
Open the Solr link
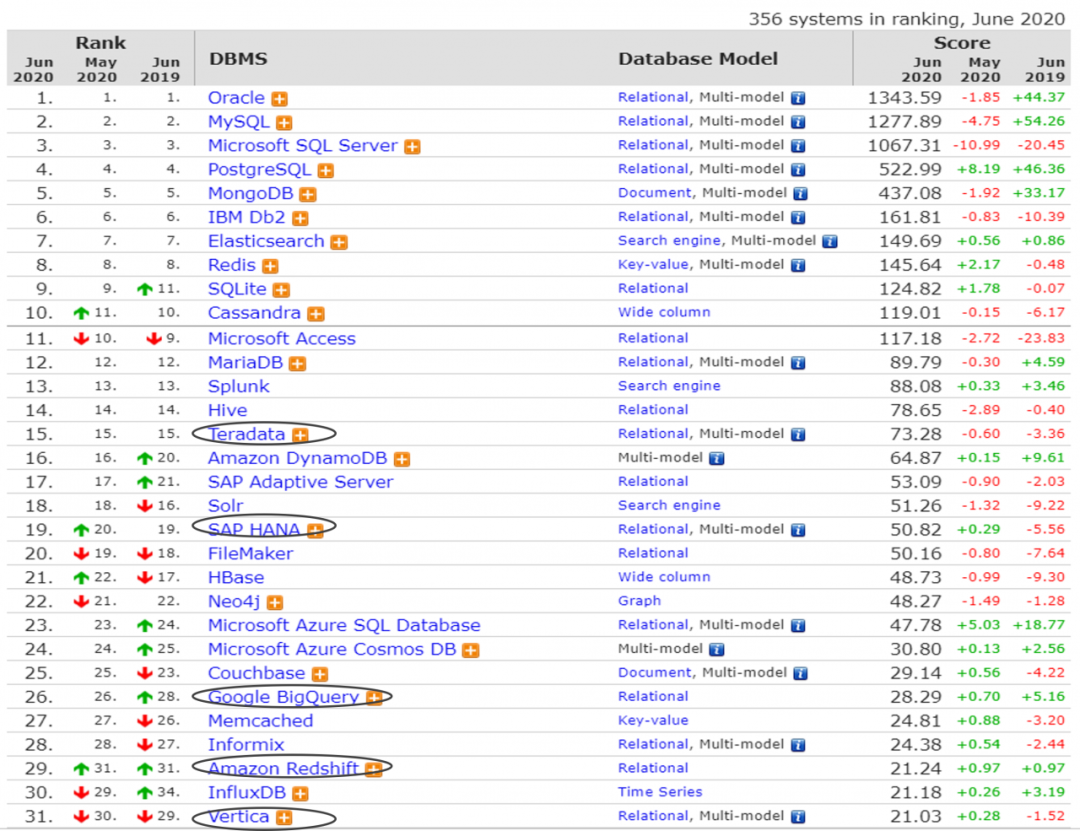click(x=225, y=506)
